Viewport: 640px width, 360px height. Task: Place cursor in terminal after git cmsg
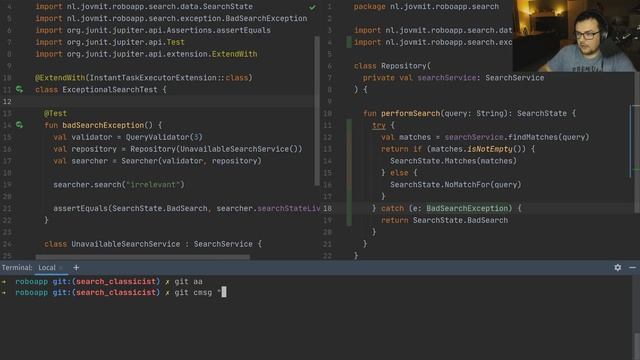pyautogui.click(x=223, y=292)
